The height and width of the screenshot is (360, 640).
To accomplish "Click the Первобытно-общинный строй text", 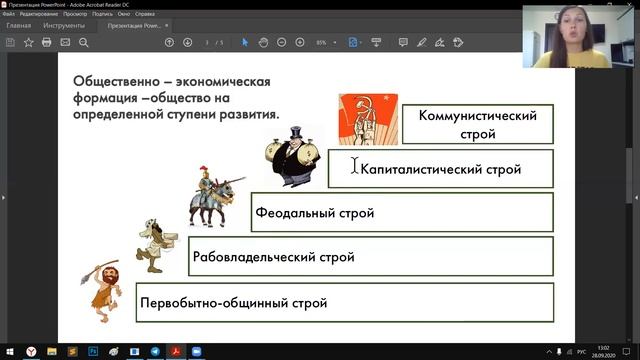I will tap(233, 303).
